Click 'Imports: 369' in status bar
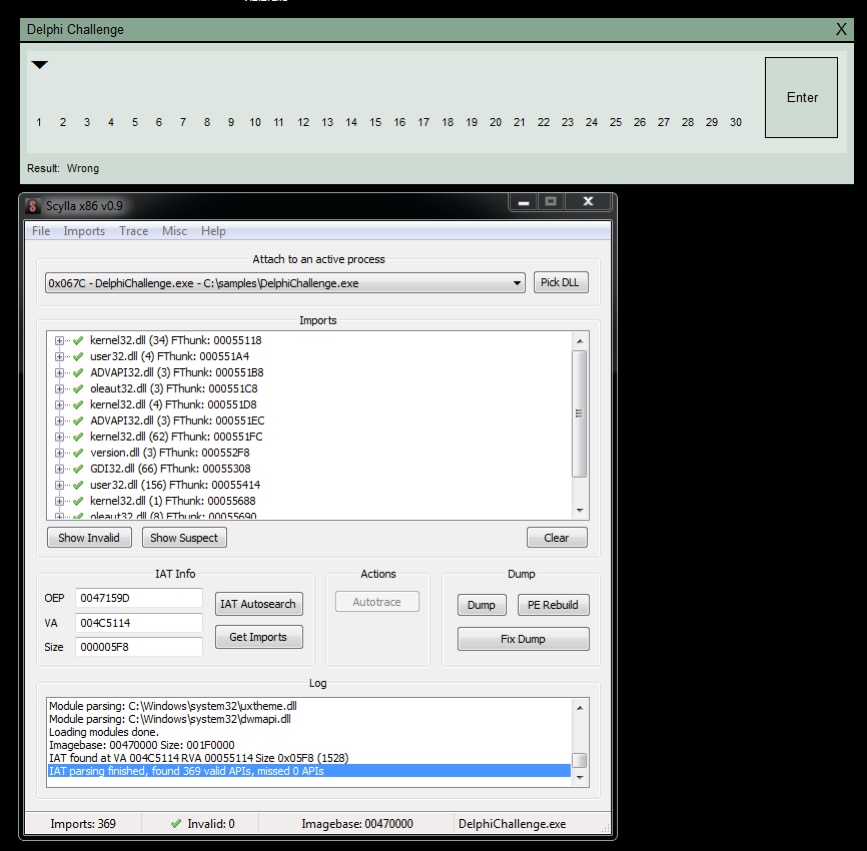The image size is (867, 851). coord(83,824)
